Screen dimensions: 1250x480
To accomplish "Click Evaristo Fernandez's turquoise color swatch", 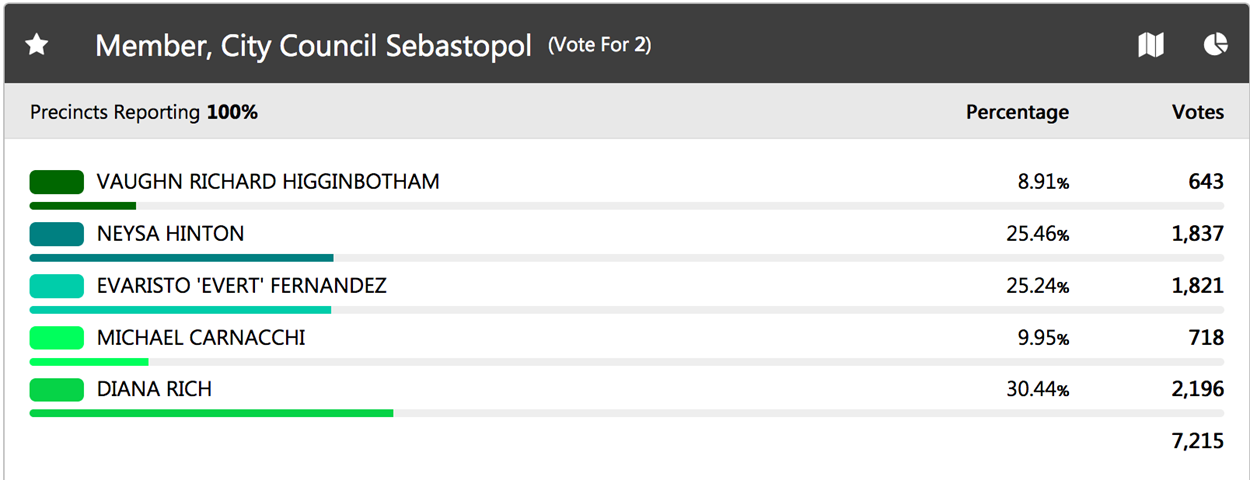I will 56,286.
